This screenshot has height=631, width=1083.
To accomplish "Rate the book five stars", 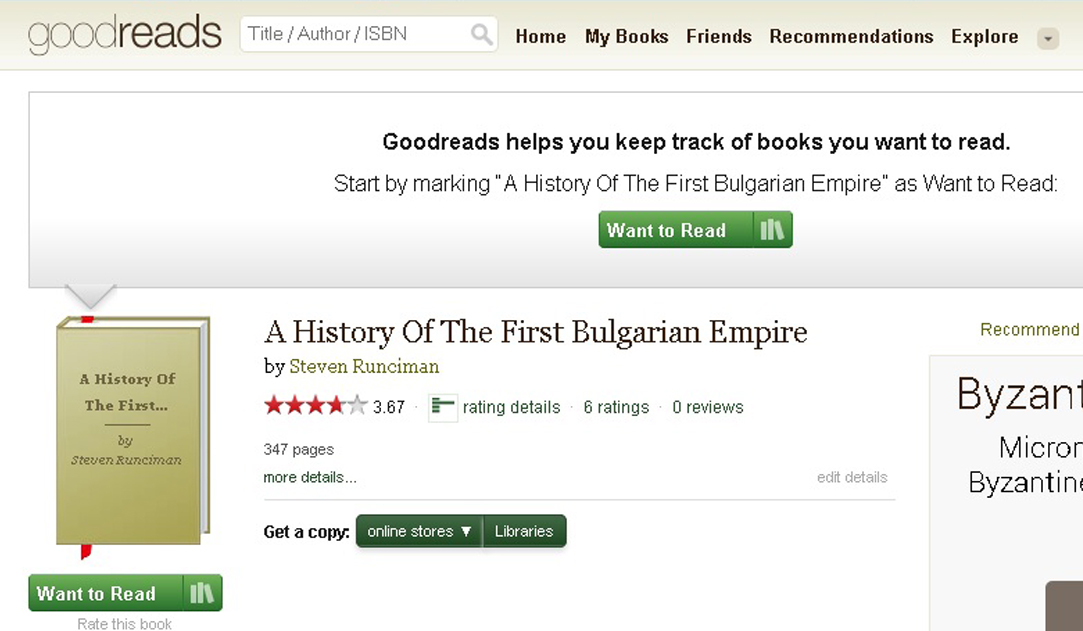I will pyautogui.click(x=358, y=406).
